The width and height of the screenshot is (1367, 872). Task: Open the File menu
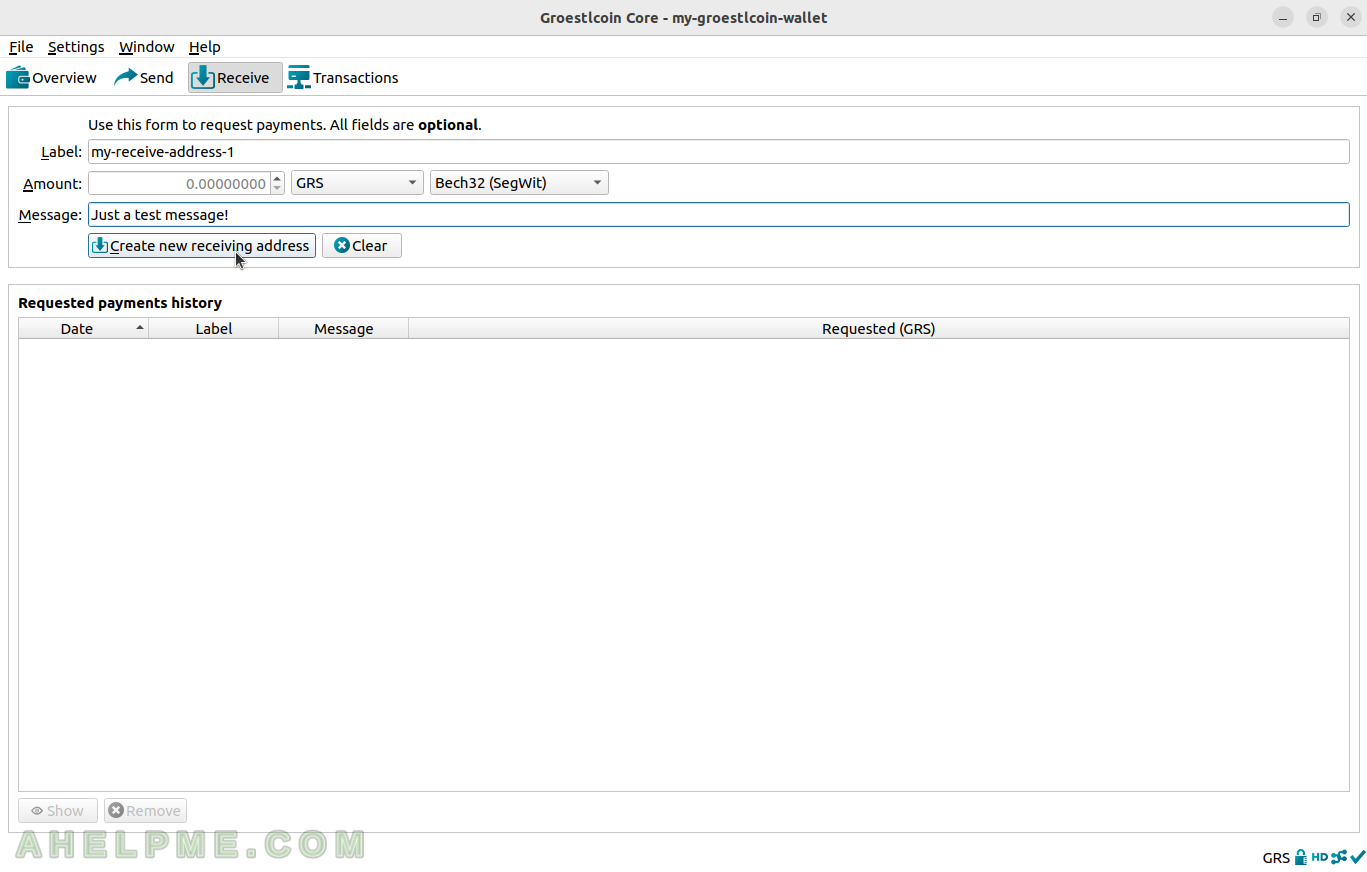click(x=21, y=47)
